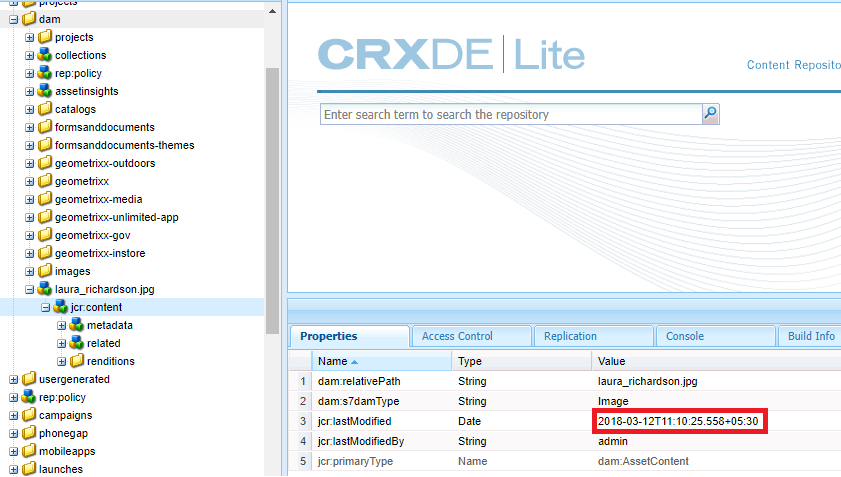Collapse the laura_richardson.jpg node
This screenshot has height=477, width=841.
(x=29, y=289)
